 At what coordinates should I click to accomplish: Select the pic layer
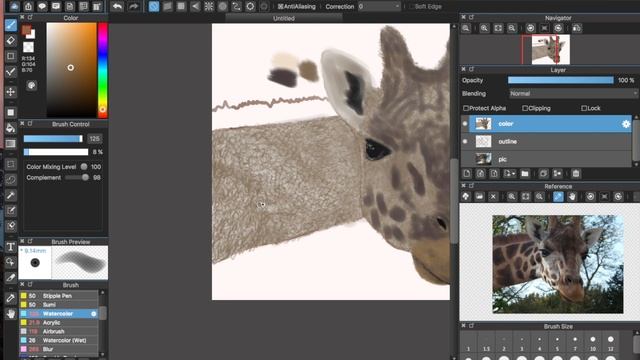tap(550, 159)
